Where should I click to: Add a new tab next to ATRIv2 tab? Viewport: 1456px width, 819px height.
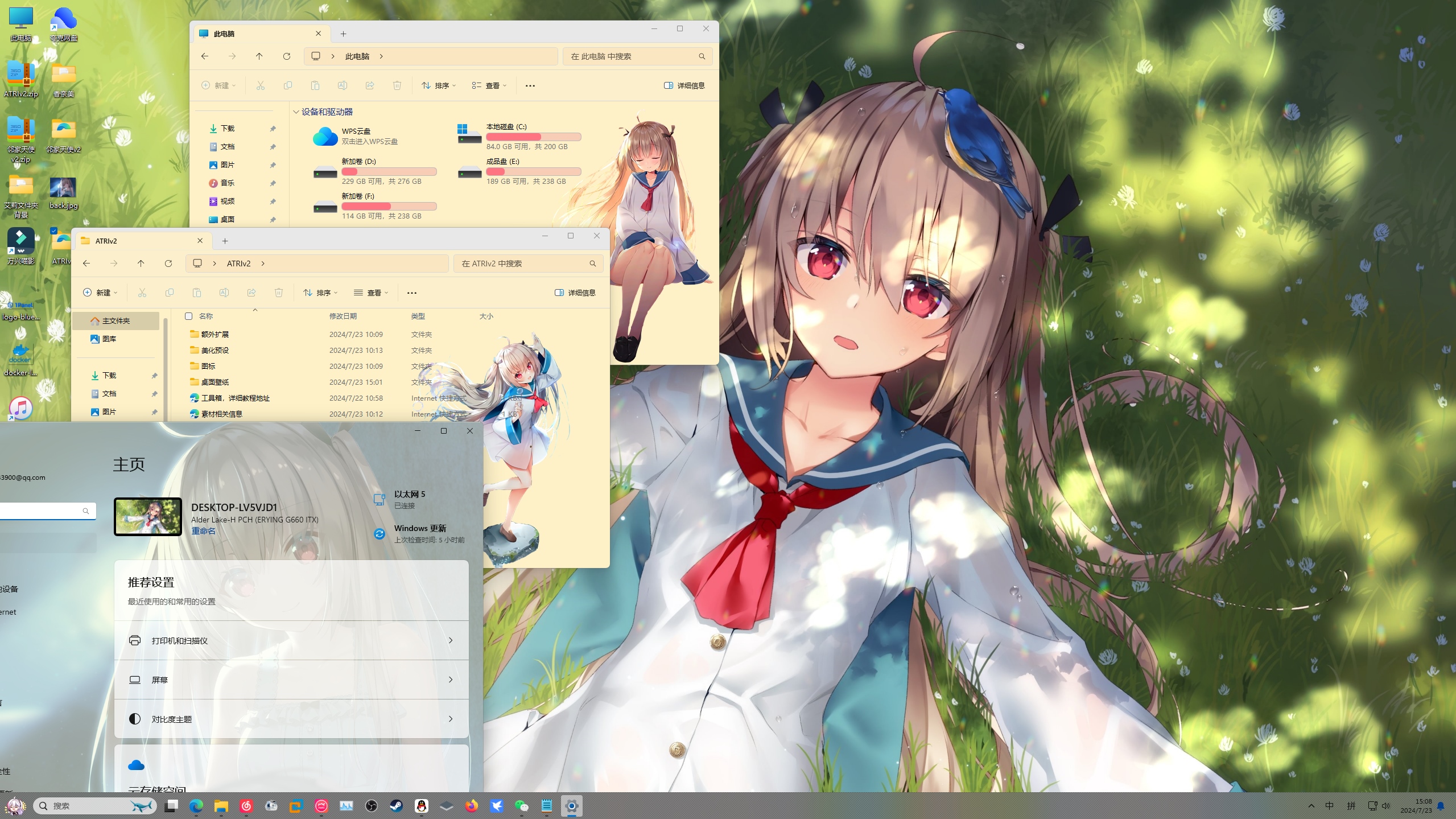pos(225,241)
